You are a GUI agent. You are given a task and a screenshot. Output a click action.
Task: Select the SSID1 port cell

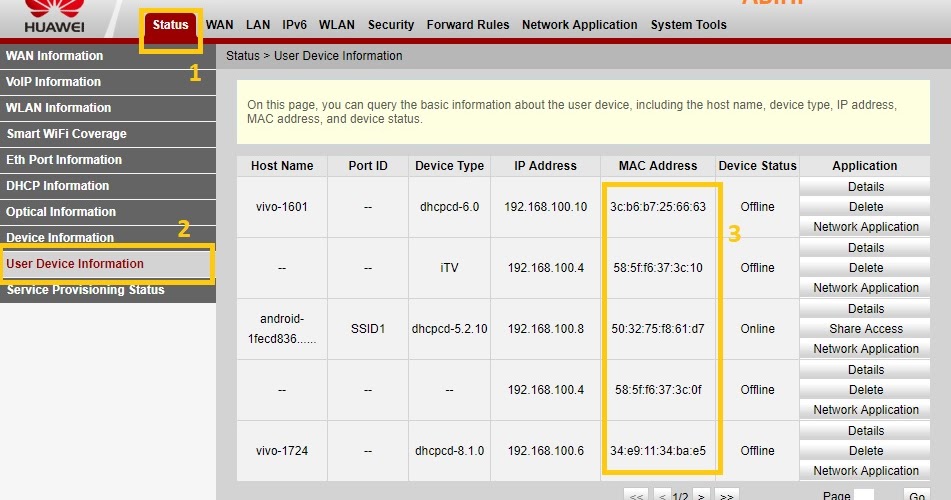(368, 329)
